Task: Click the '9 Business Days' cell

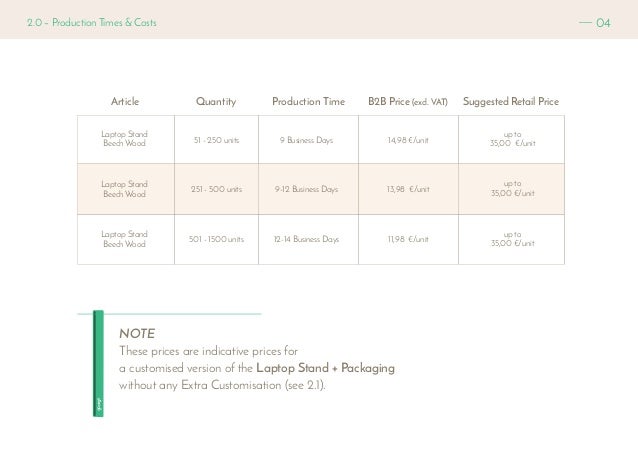Action: 306,141
